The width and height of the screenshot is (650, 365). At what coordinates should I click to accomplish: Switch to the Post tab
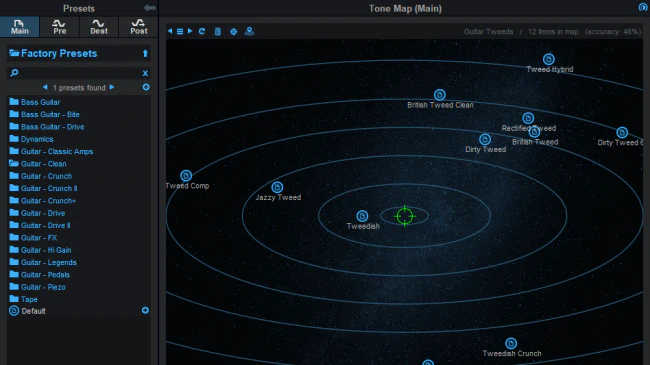pyautogui.click(x=139, y=27)
